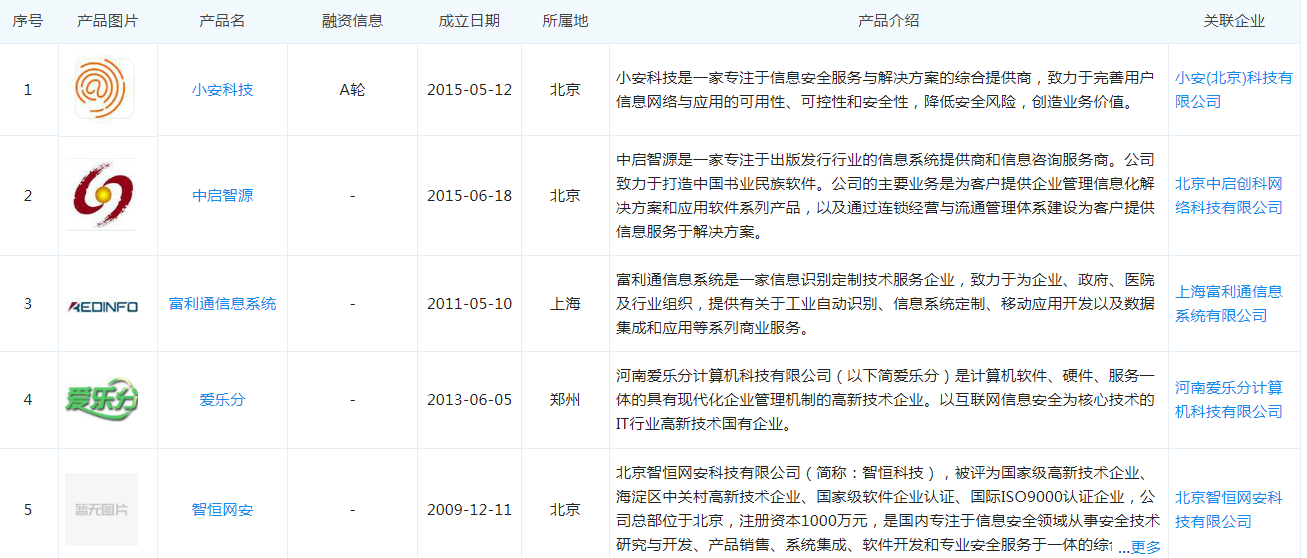
Task: Select the A轮 financing cell
Action: click(x=352, y=89)
